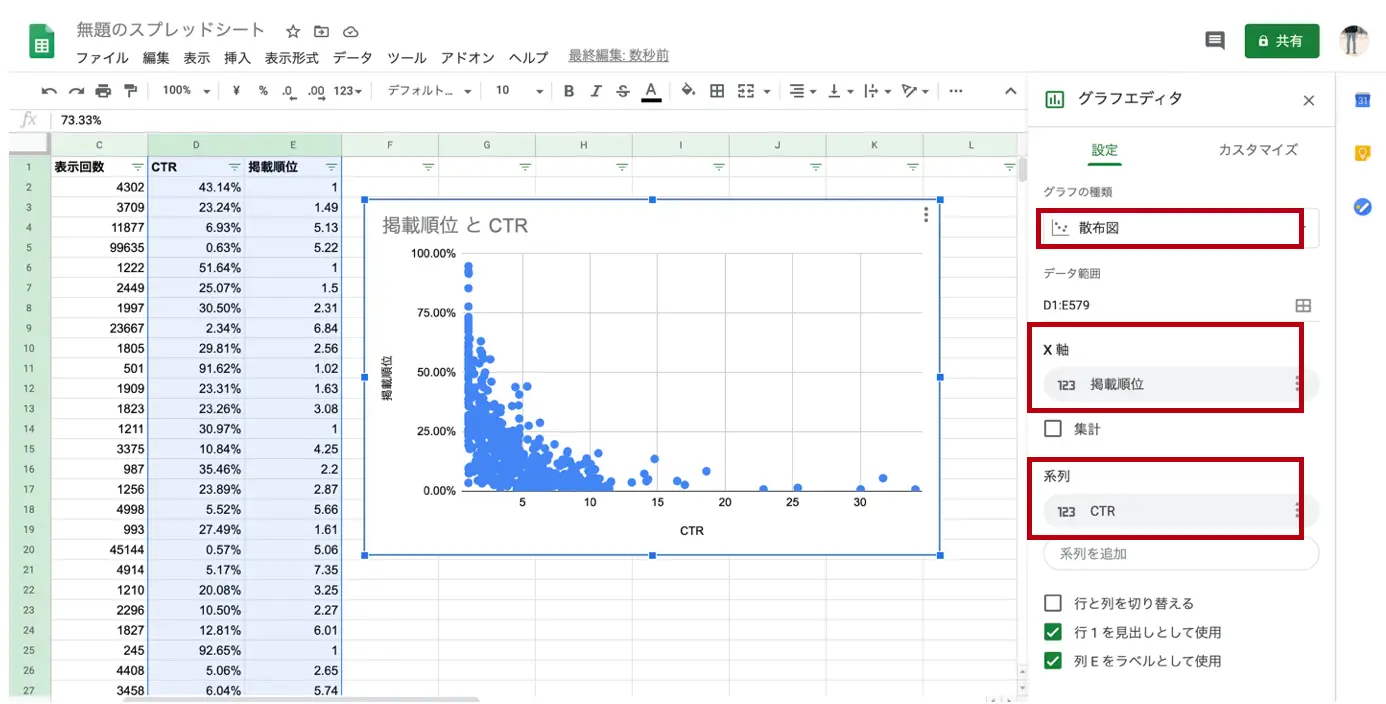
Task: Toggle italic formatting
Action: (x=596, y=91)
